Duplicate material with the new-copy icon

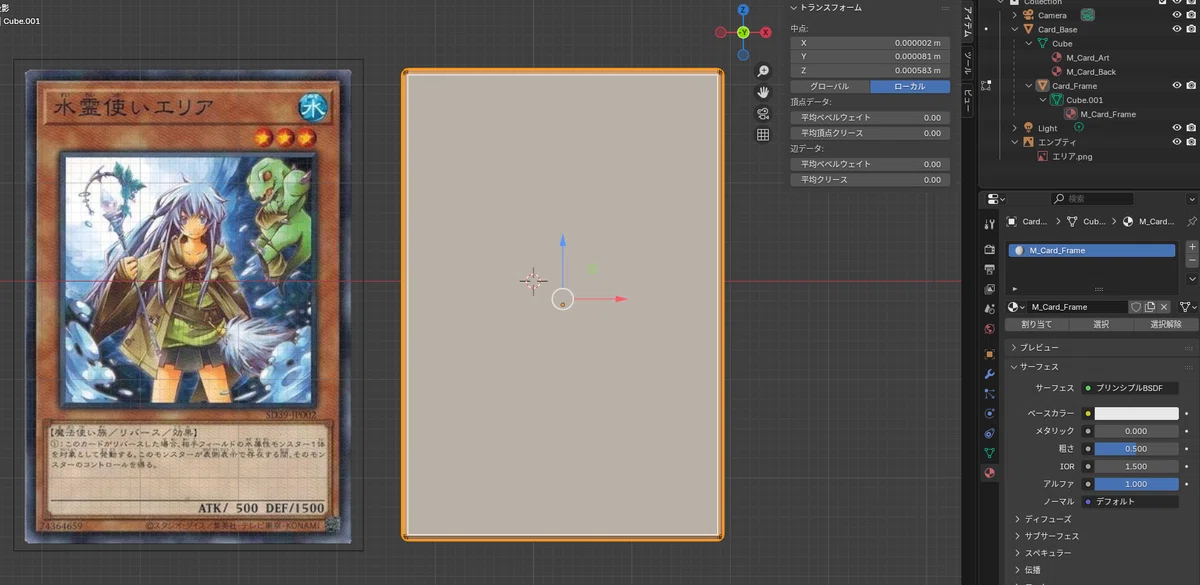pyautogui.click(x=1150, y=307)
